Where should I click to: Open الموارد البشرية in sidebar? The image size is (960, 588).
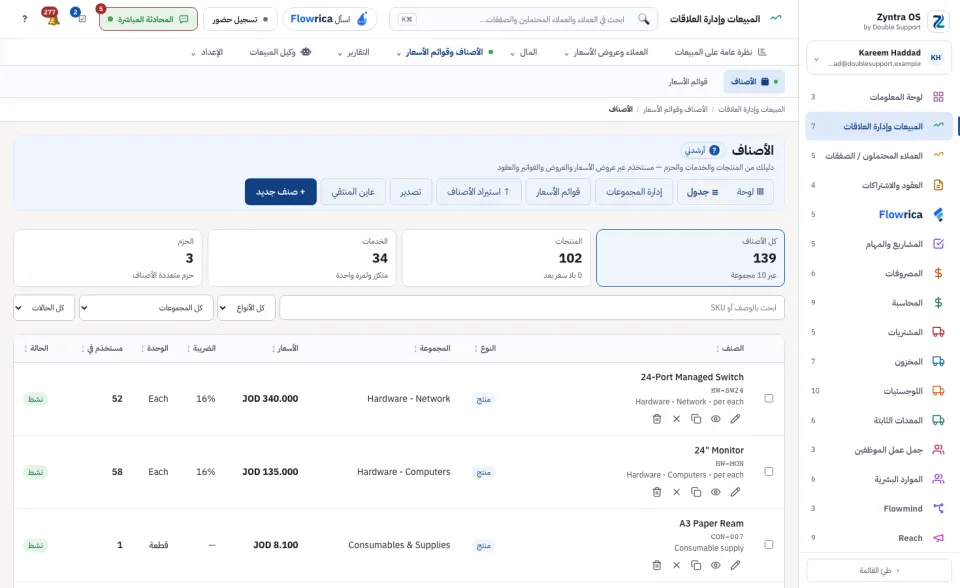click(879, 479)
